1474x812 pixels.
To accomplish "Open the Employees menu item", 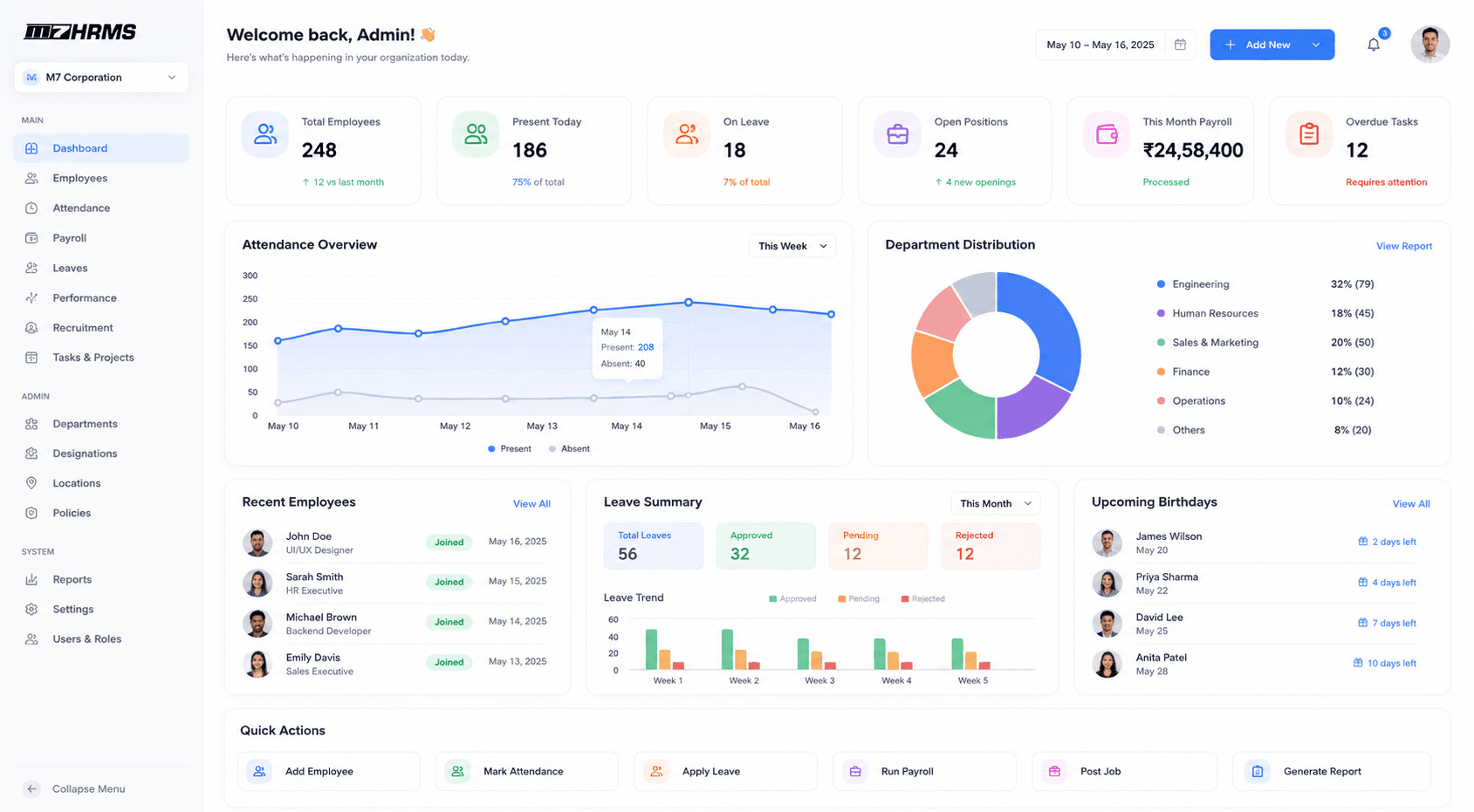I will pyautogui.click(x=101, y=178).
